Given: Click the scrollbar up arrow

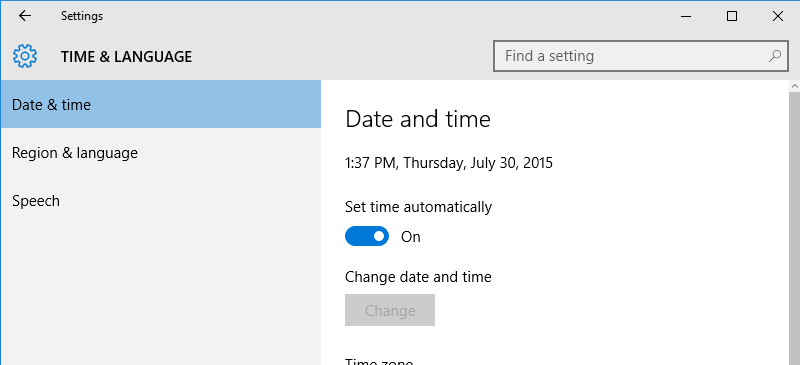Looking at the screenshot, I should [794, 85].
